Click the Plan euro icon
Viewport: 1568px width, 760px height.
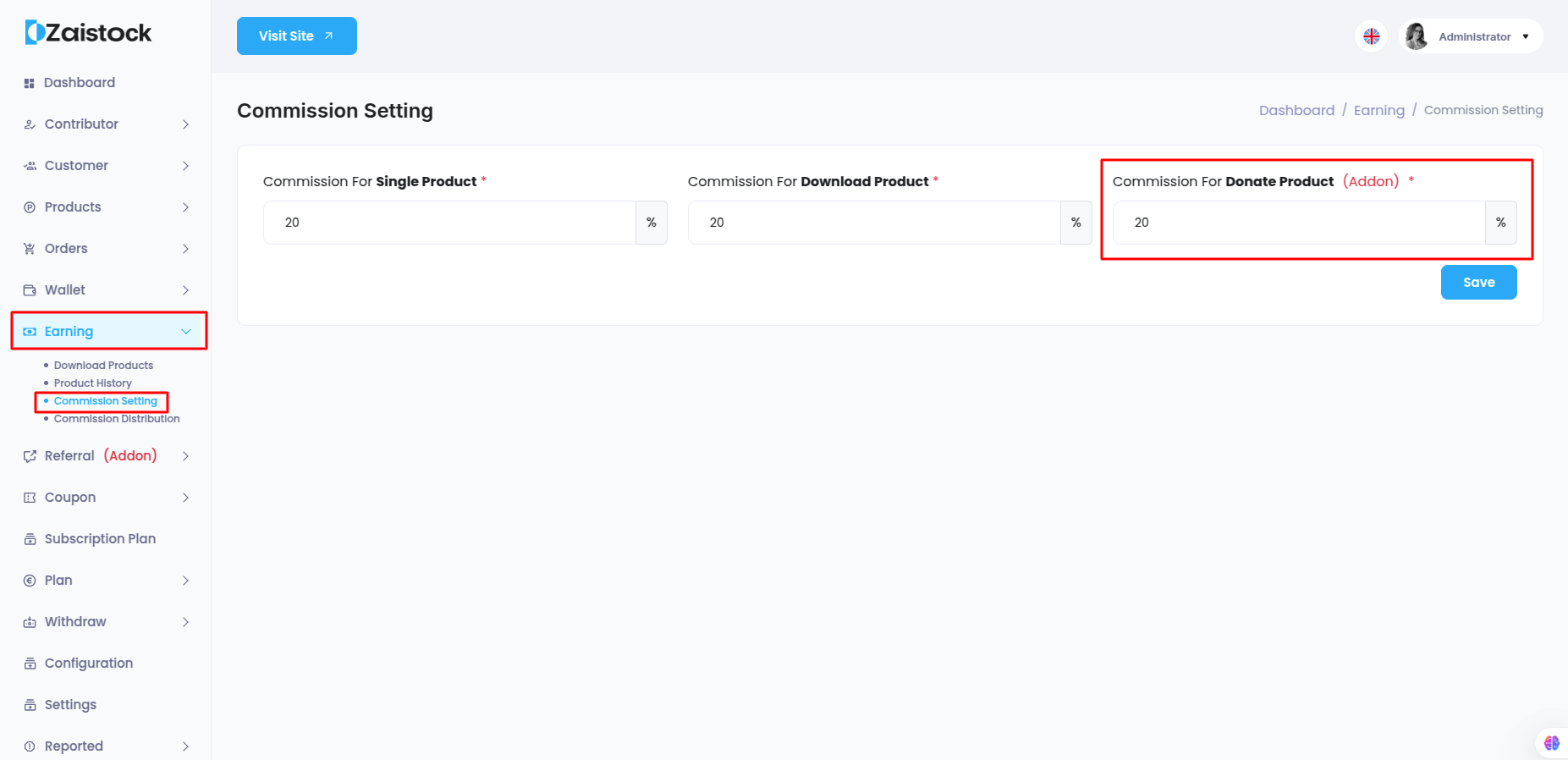[30, 581]
